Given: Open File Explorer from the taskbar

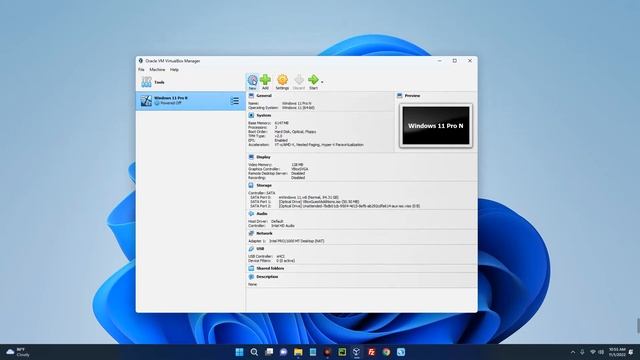Looking at the screenshot, I should pos(298,352).
